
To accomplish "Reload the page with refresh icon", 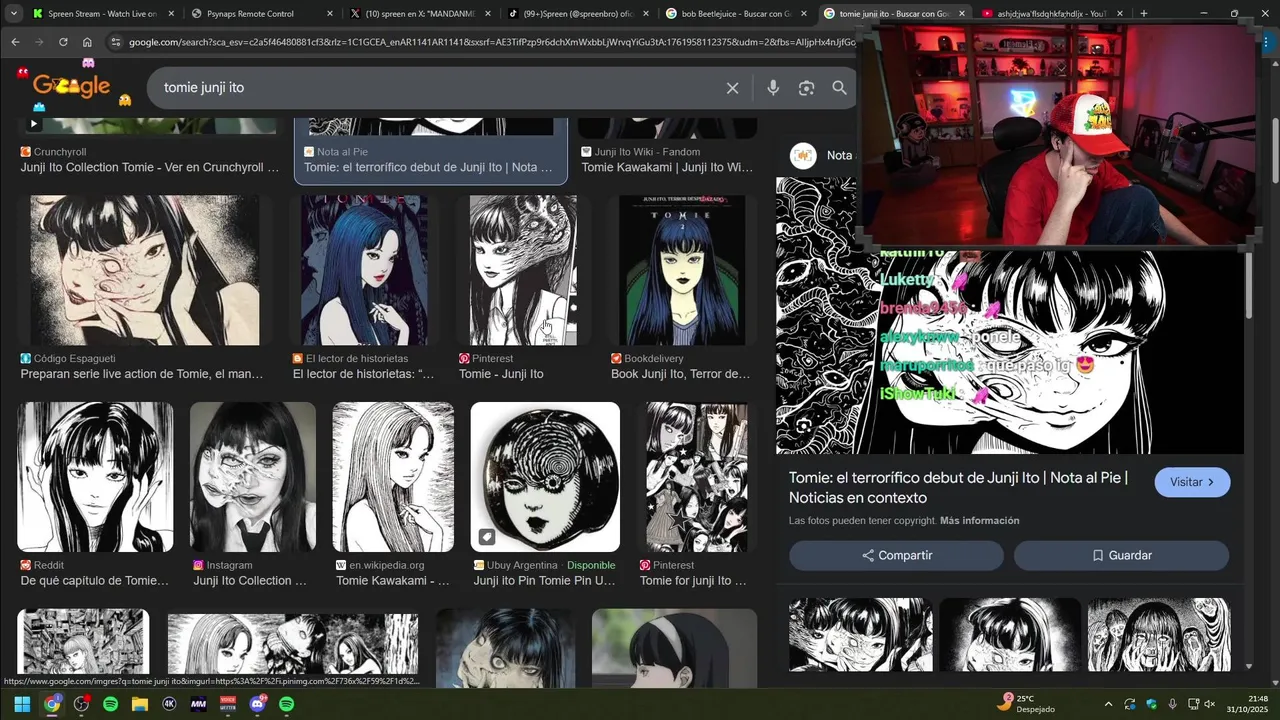I will [x=63, y=42].
